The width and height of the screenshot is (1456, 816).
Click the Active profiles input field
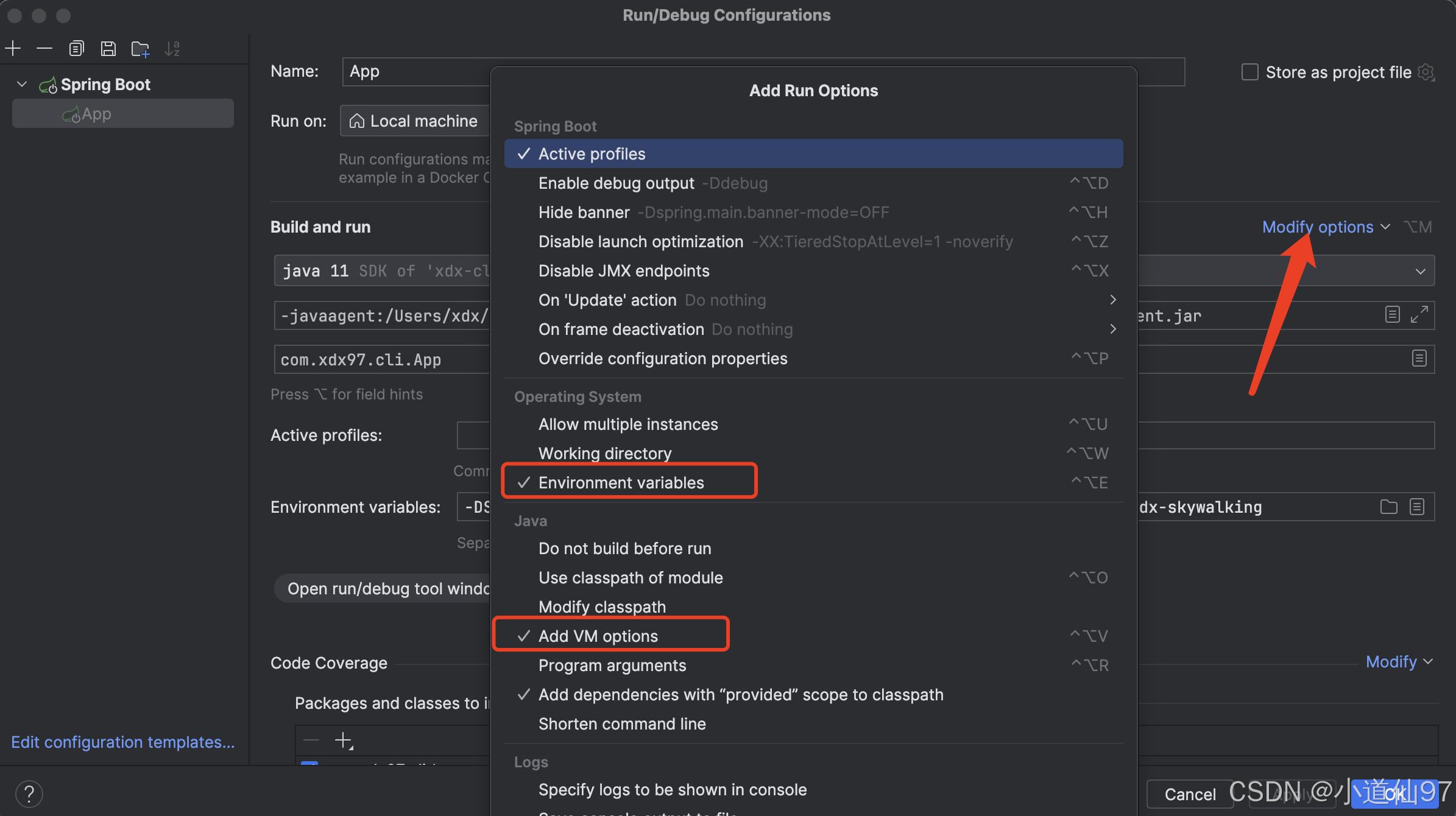[x=473, y=435]
